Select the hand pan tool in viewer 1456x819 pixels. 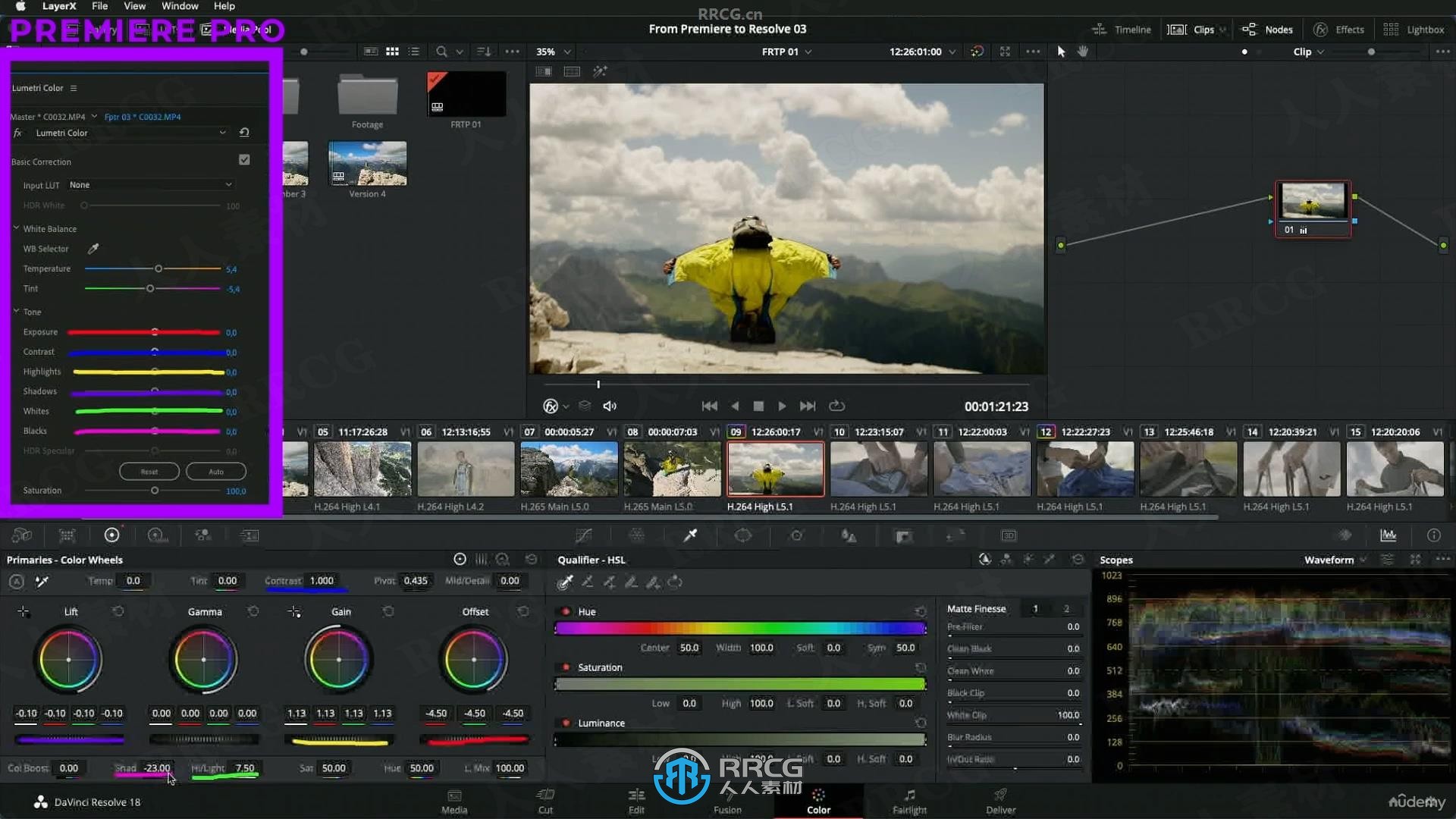[1083, 52]
